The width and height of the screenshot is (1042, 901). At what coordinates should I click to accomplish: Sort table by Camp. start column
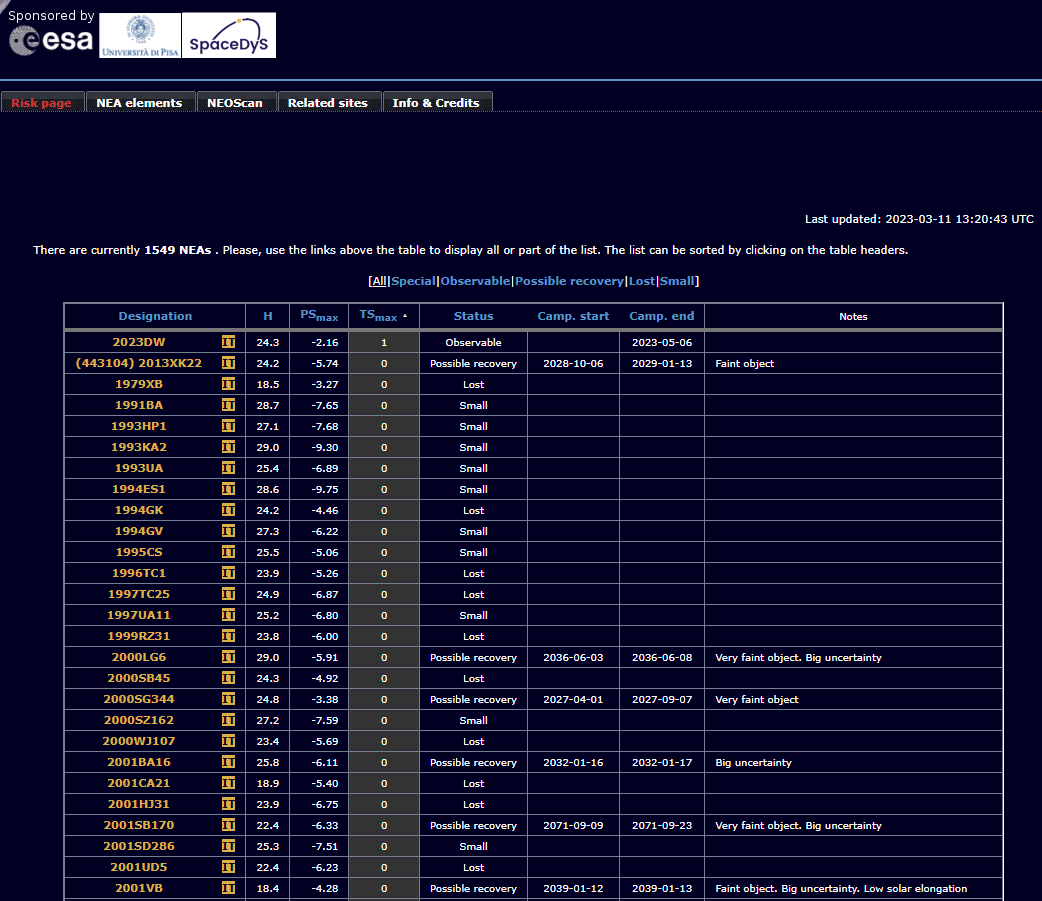click(x=573, y=316)
